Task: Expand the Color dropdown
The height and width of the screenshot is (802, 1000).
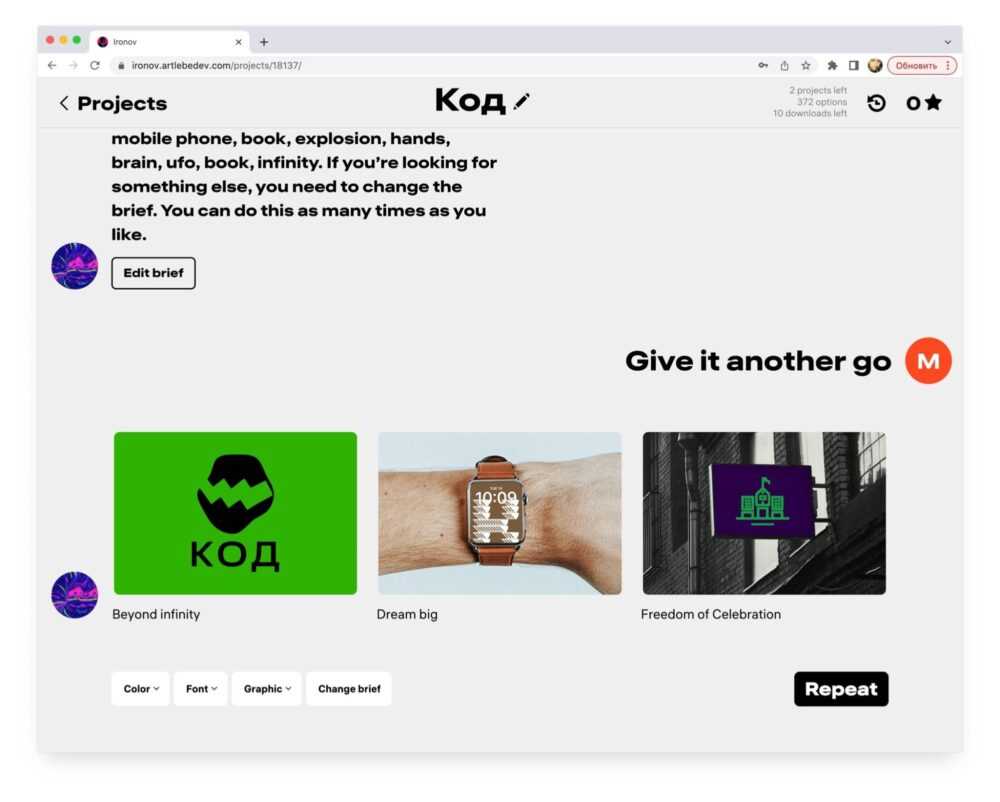Action: [141, 689]
